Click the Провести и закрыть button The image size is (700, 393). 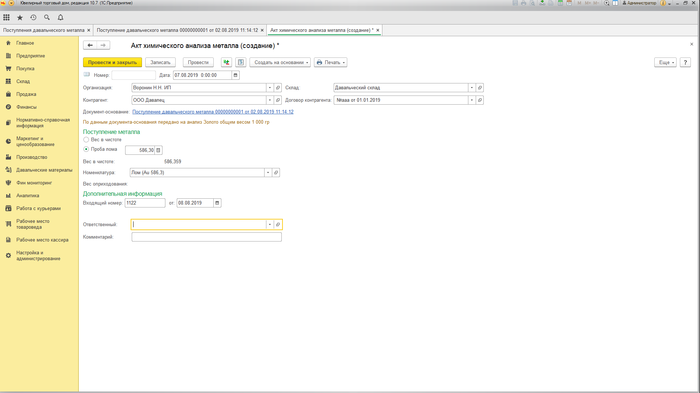112,63
